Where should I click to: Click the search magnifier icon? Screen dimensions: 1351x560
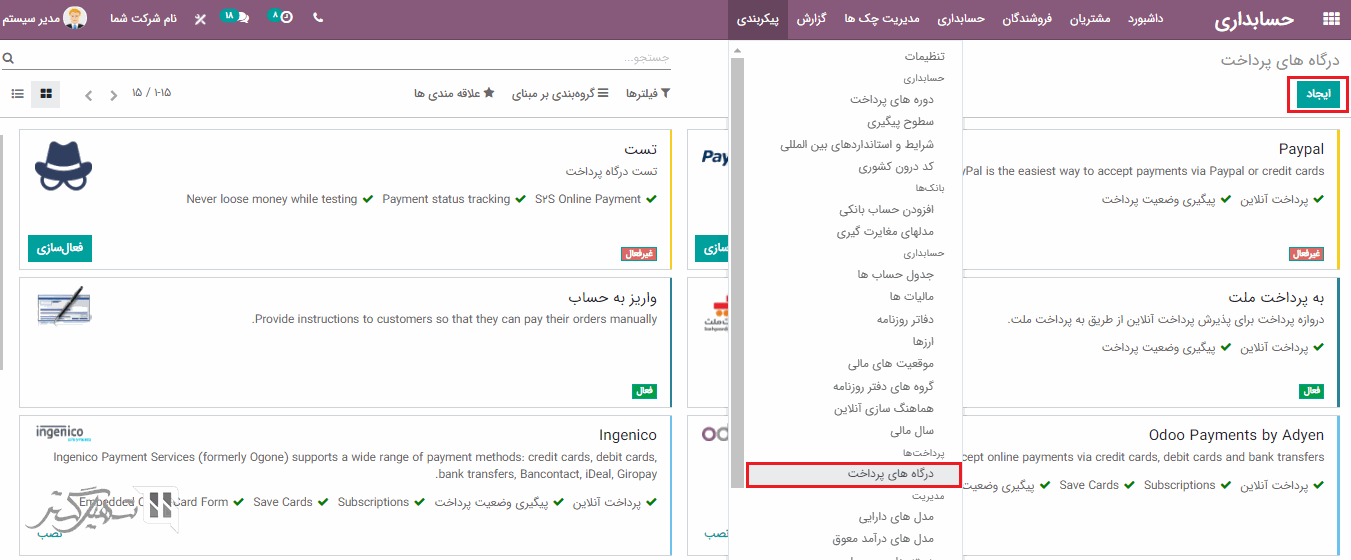[9, 59]
